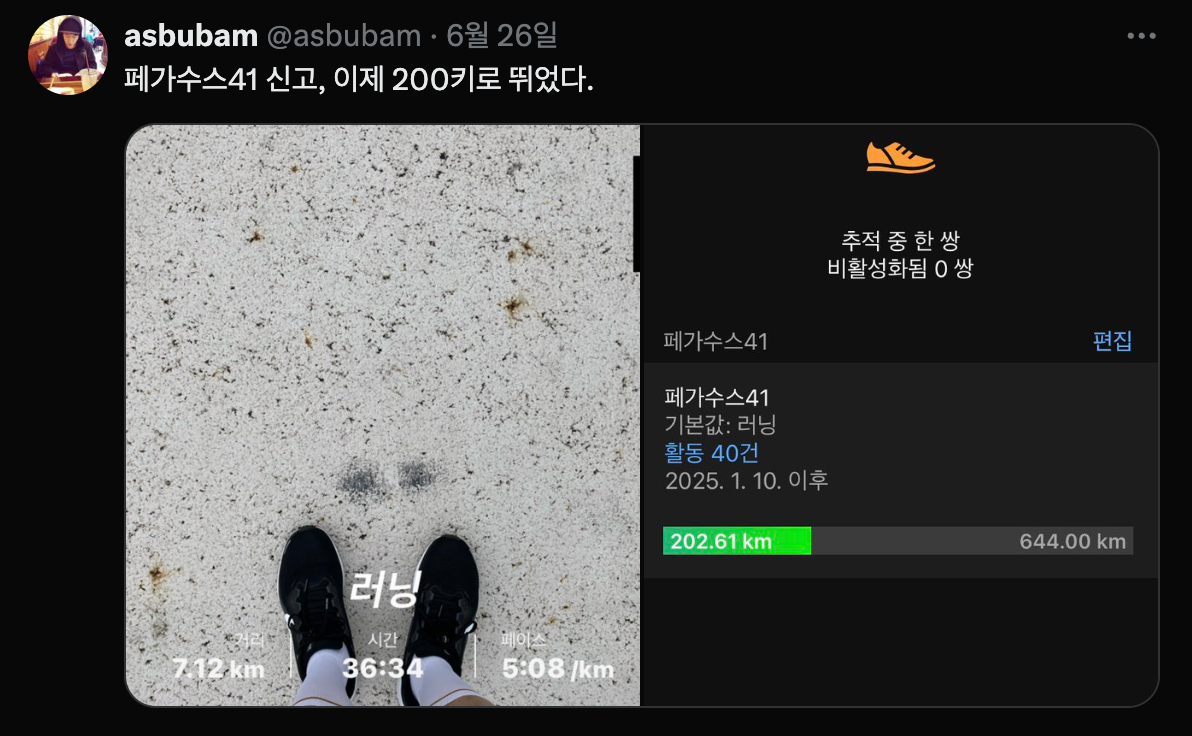Click the tweet text about 페가수스41
The image size is (1192, 736).
359,79
